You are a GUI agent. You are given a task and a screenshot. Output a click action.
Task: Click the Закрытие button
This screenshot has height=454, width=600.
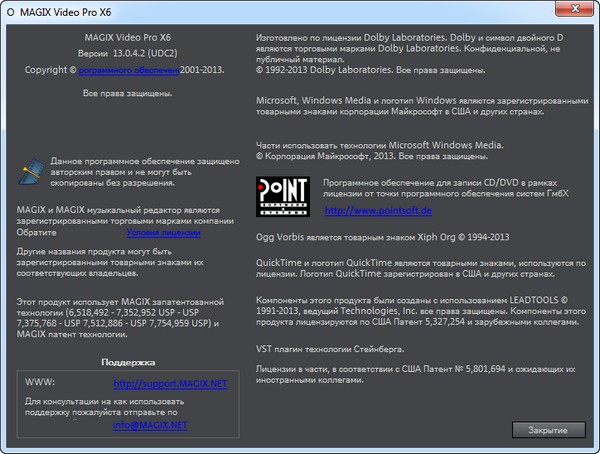pyautogui.click(x=548, y=430)
